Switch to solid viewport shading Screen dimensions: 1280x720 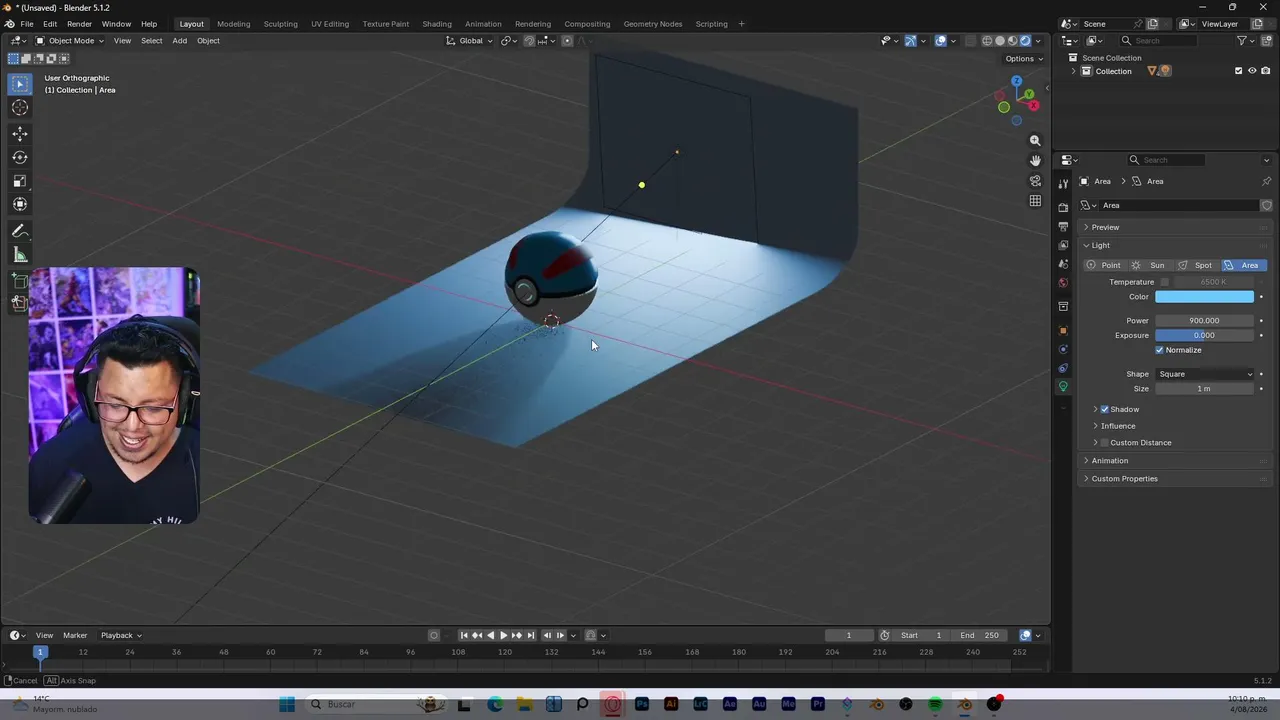click(x=1000, y=41)
